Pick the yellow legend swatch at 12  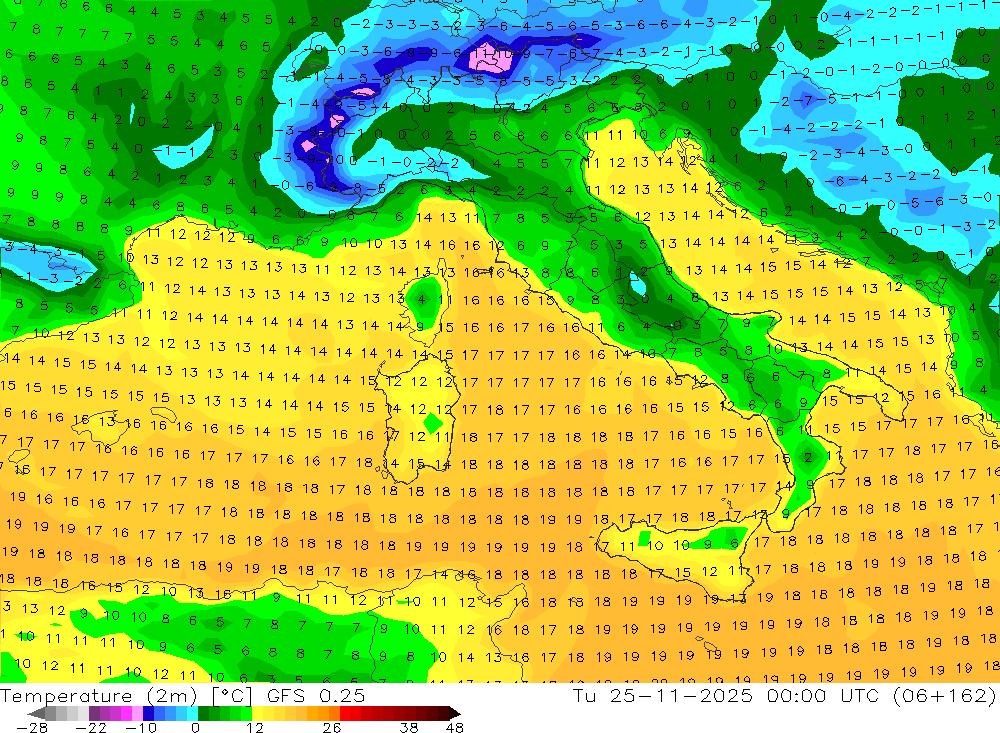click(257, 713)
